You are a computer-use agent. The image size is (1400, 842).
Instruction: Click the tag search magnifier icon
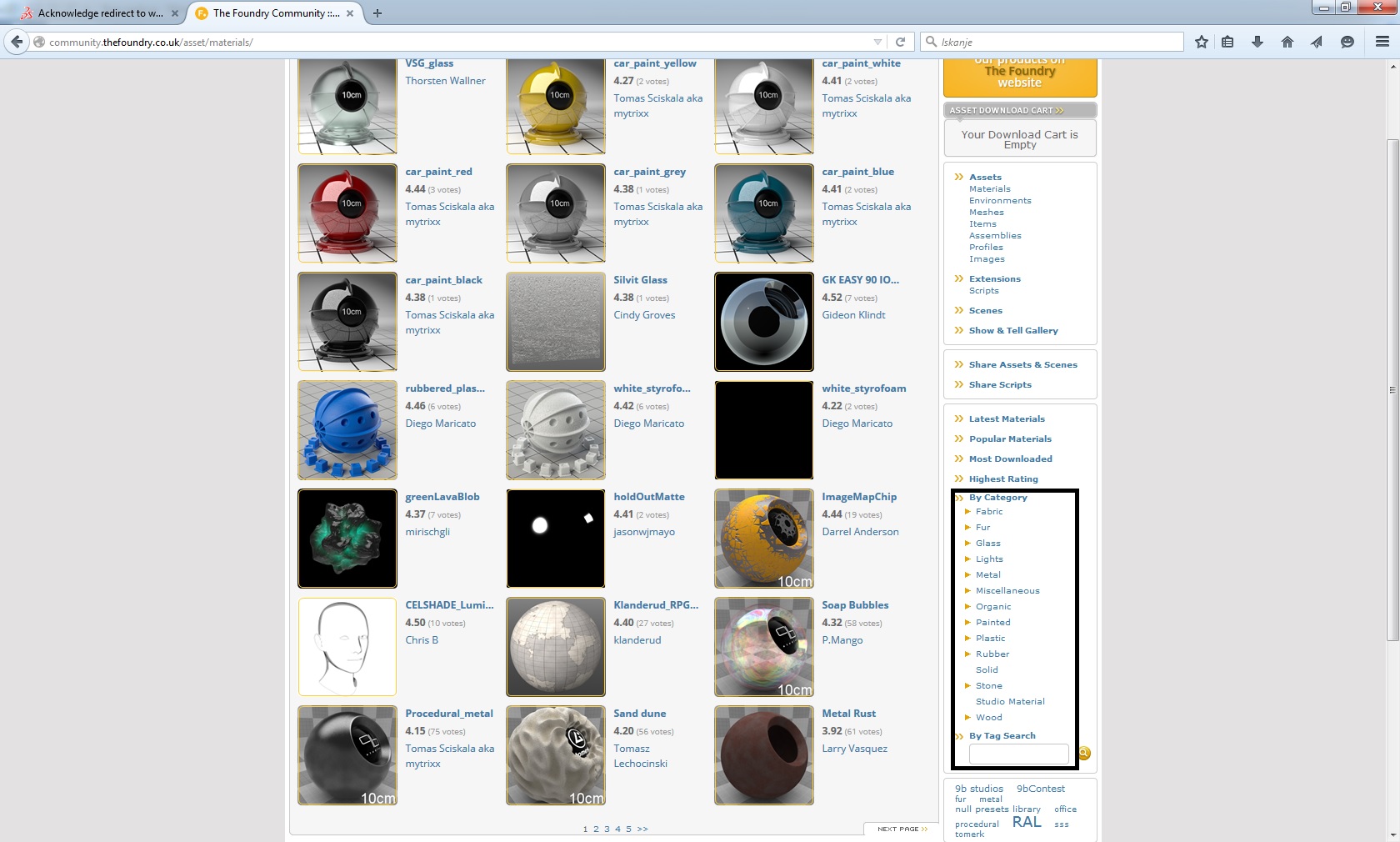pos(1084,754)
